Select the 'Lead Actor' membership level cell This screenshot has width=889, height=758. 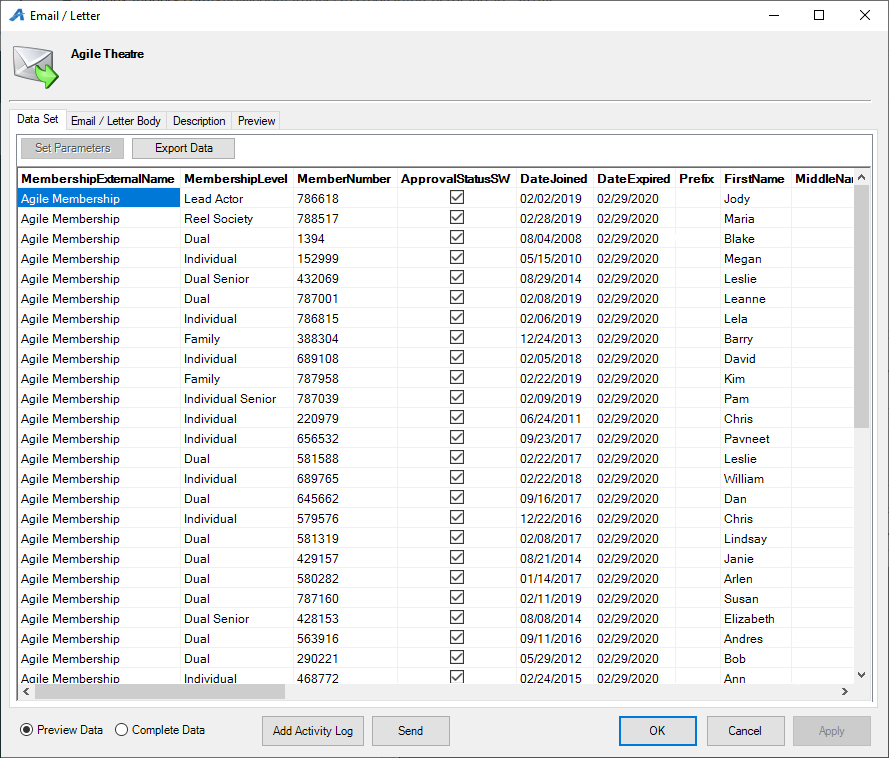(x=236, y=198)
